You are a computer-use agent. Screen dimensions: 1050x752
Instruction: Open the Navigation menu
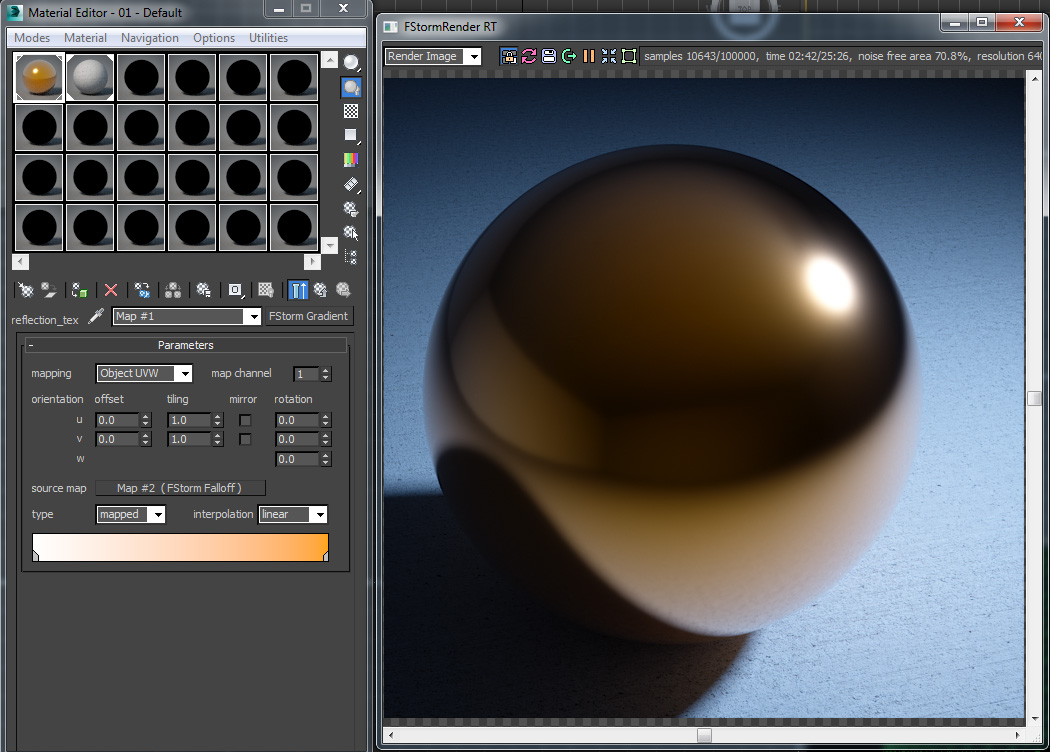coord(150,37)
